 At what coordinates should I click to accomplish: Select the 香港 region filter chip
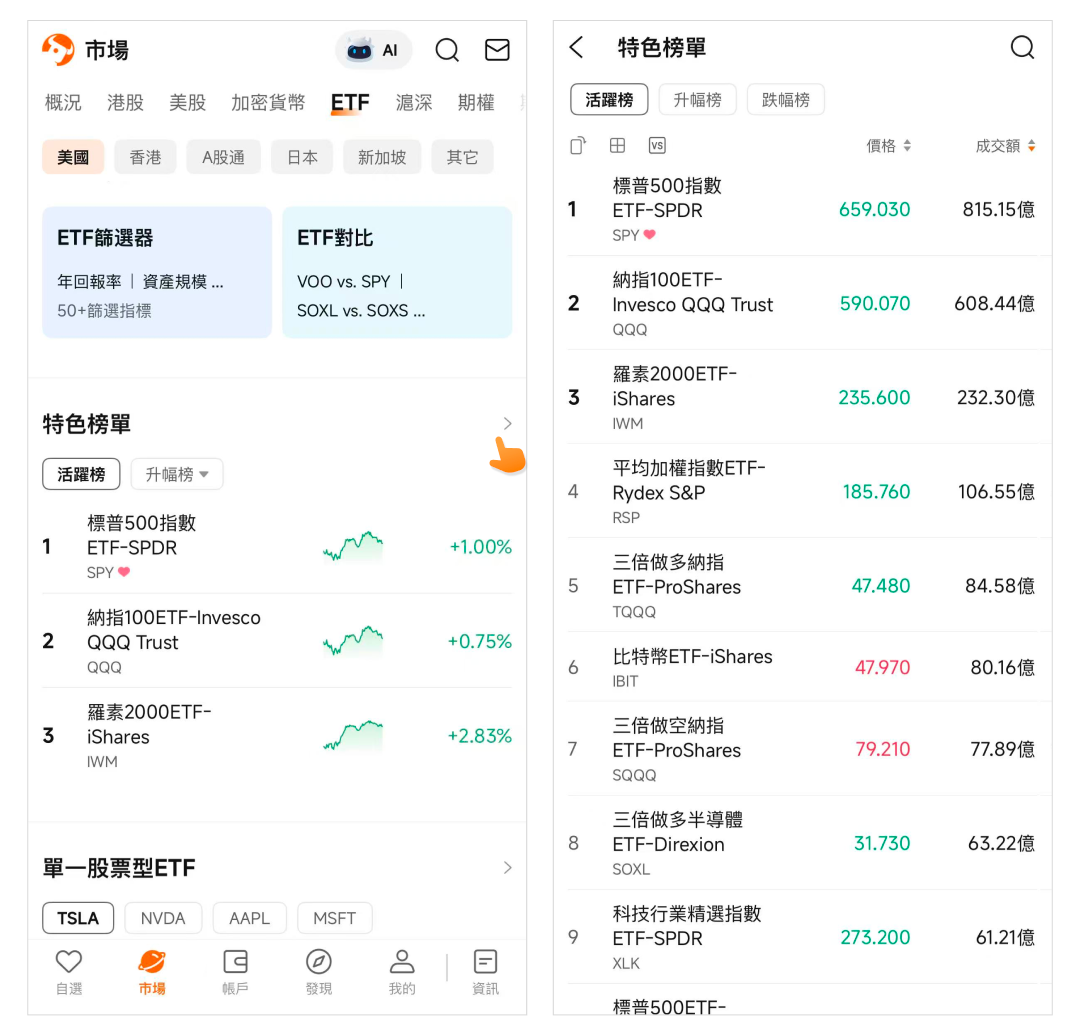[145, 157]
